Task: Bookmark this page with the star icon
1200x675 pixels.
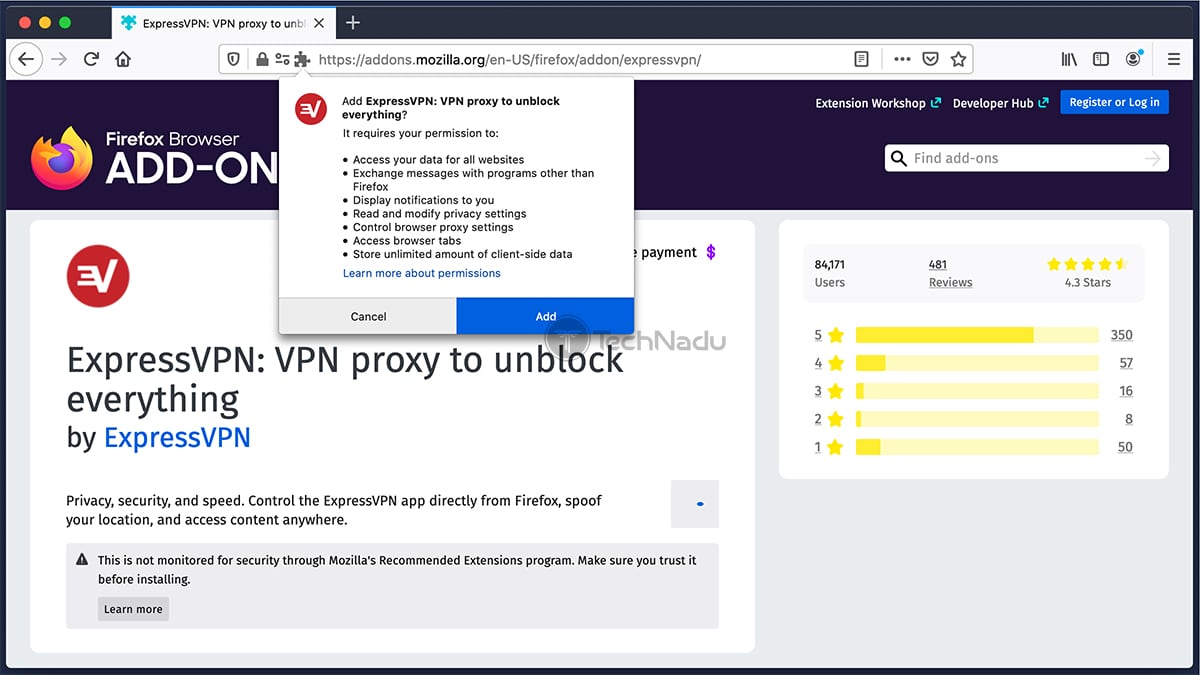Action: click(x=958, y=59)
